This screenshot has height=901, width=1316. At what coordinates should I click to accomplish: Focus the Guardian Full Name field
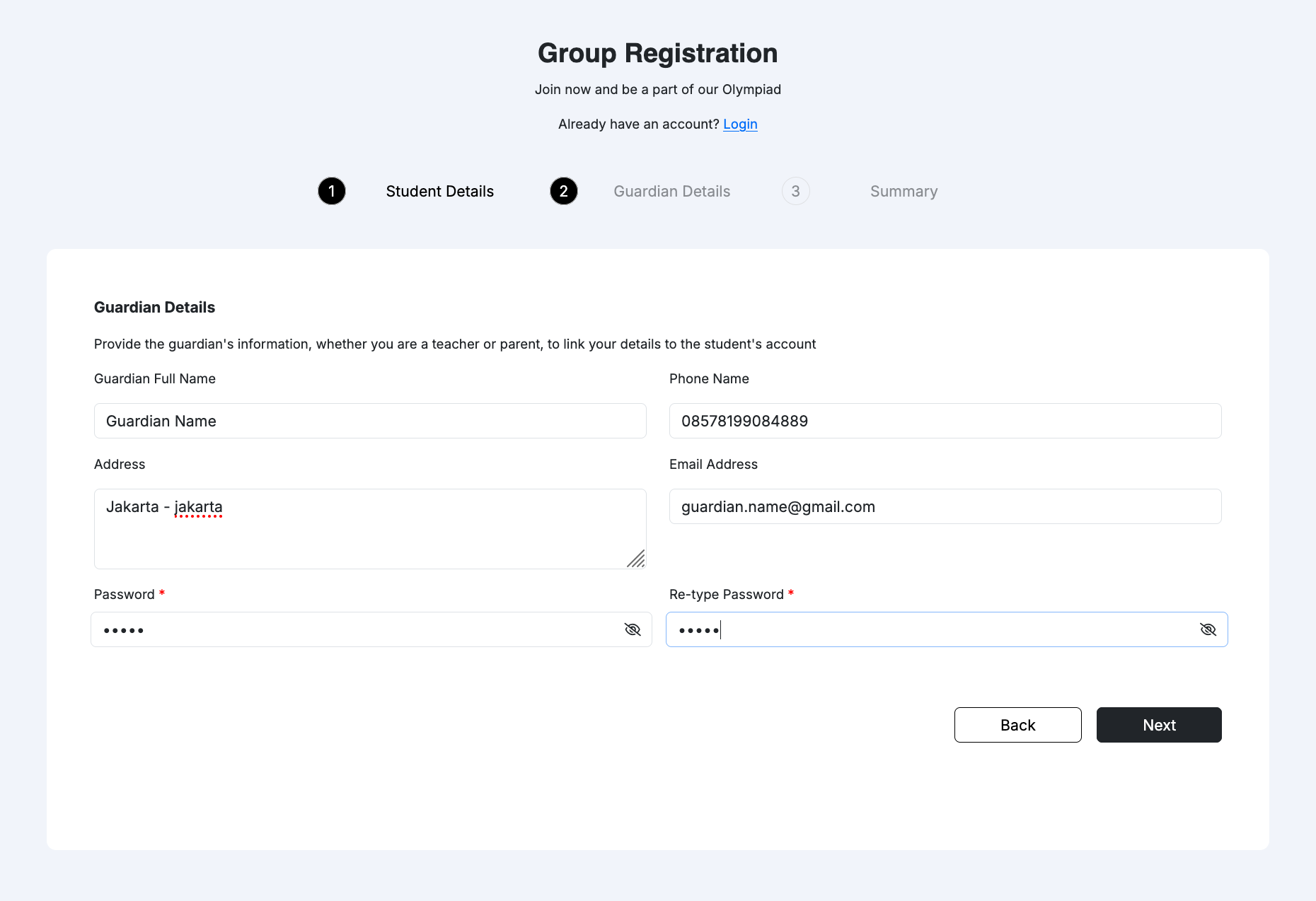(x=370, y=421)
